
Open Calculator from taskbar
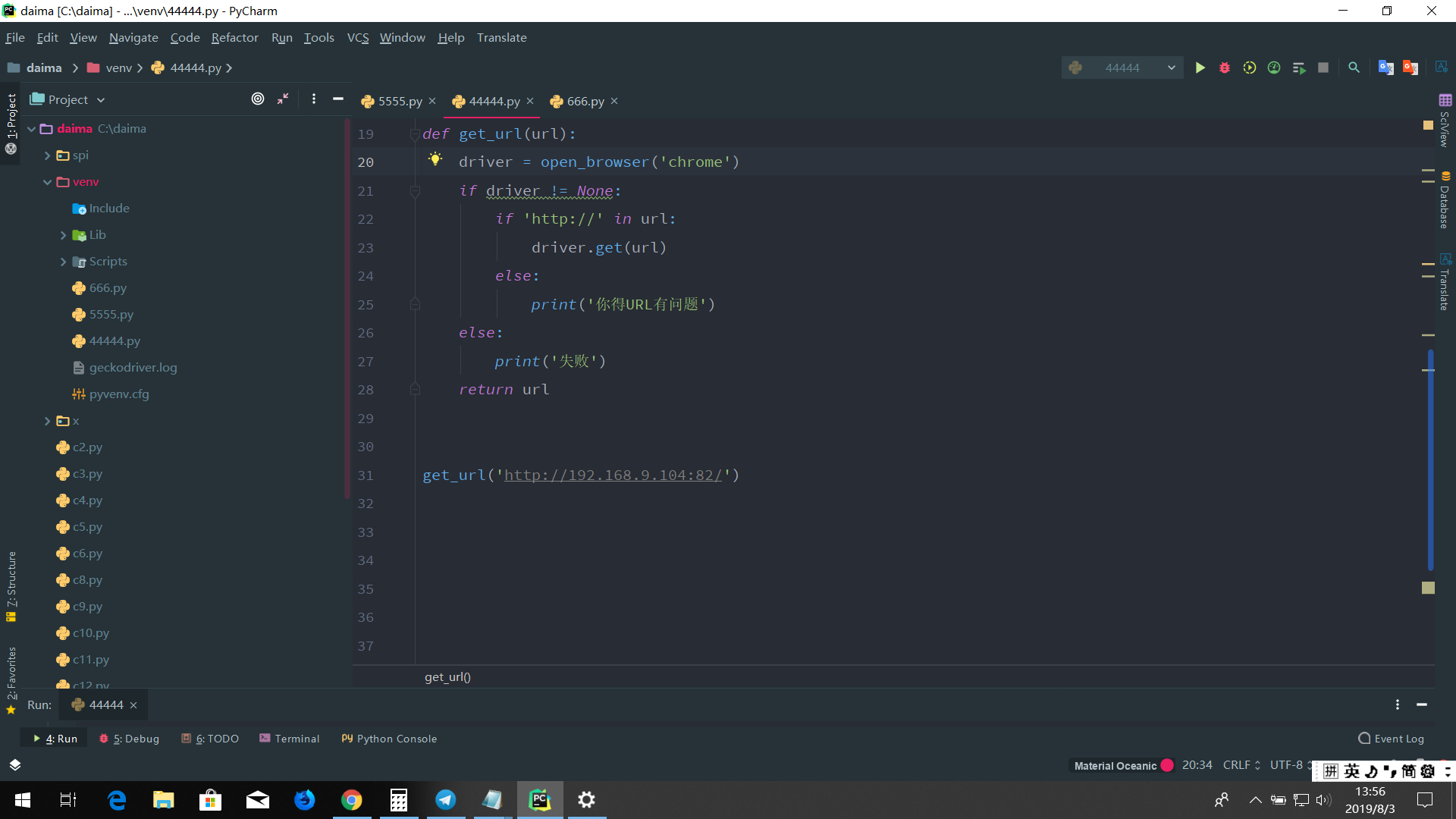[x=399, y=800]
